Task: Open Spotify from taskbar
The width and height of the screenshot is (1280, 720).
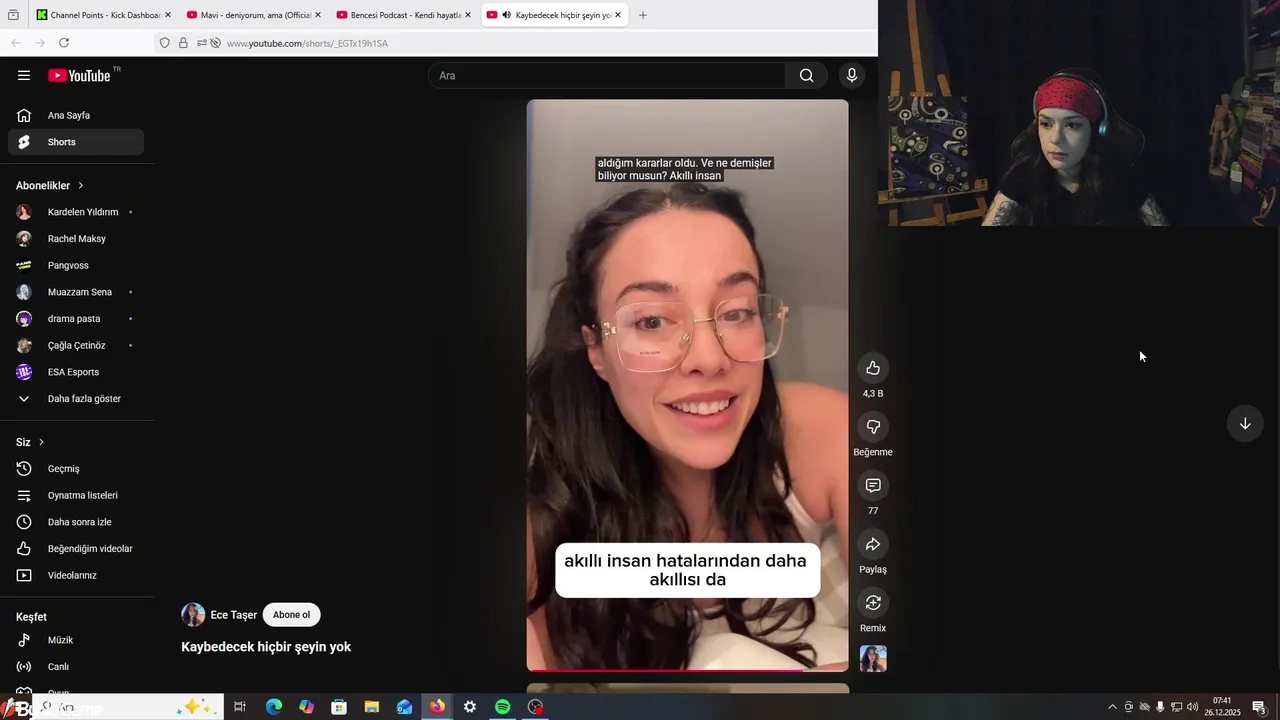Action: click(503, 707)
